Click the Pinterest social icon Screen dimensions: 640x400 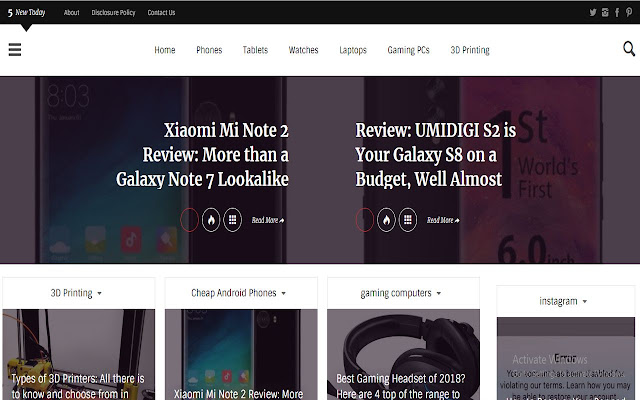click(x=629, y=12)
